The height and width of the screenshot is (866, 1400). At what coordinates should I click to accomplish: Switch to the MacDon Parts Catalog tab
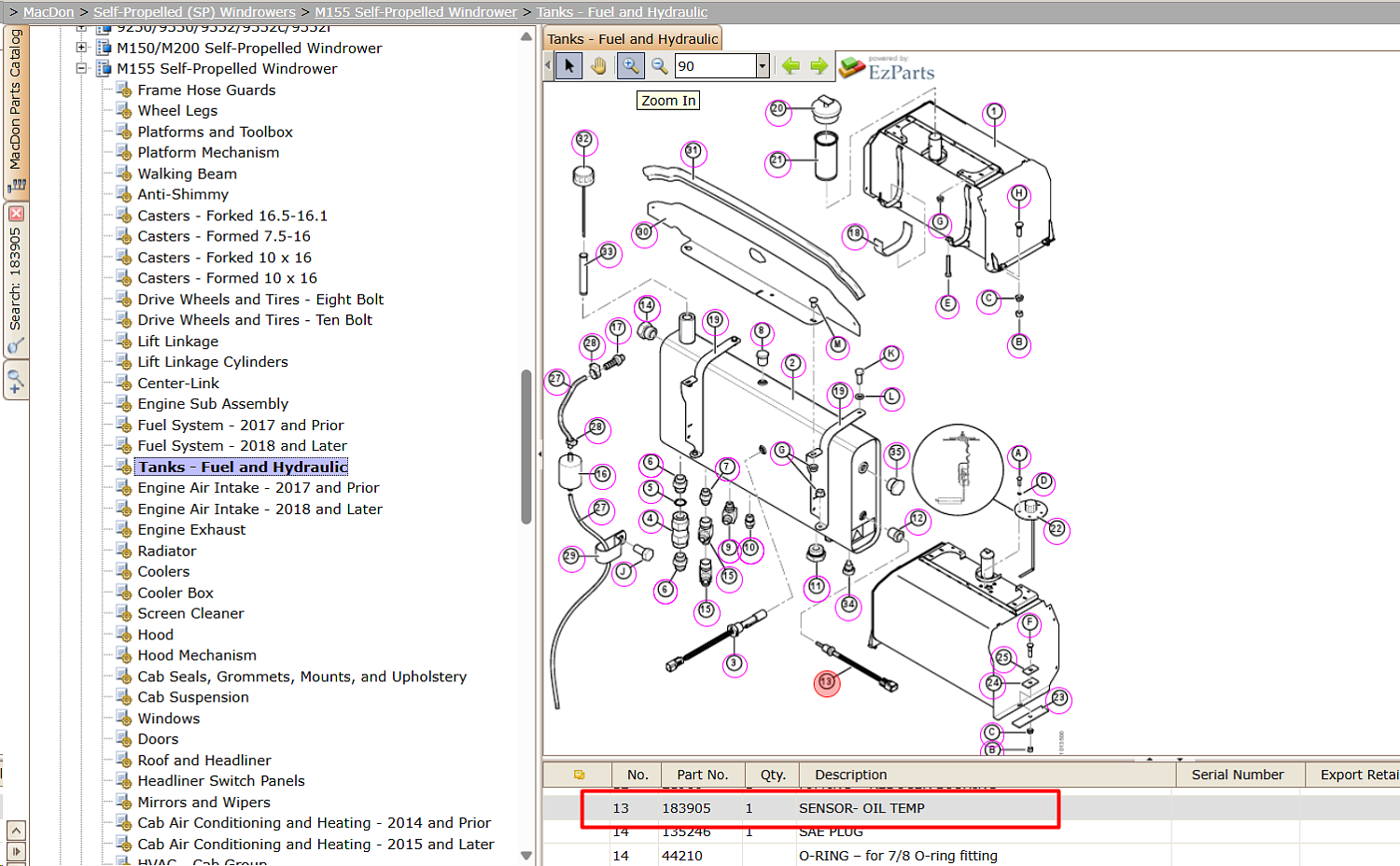pos(16,110)
